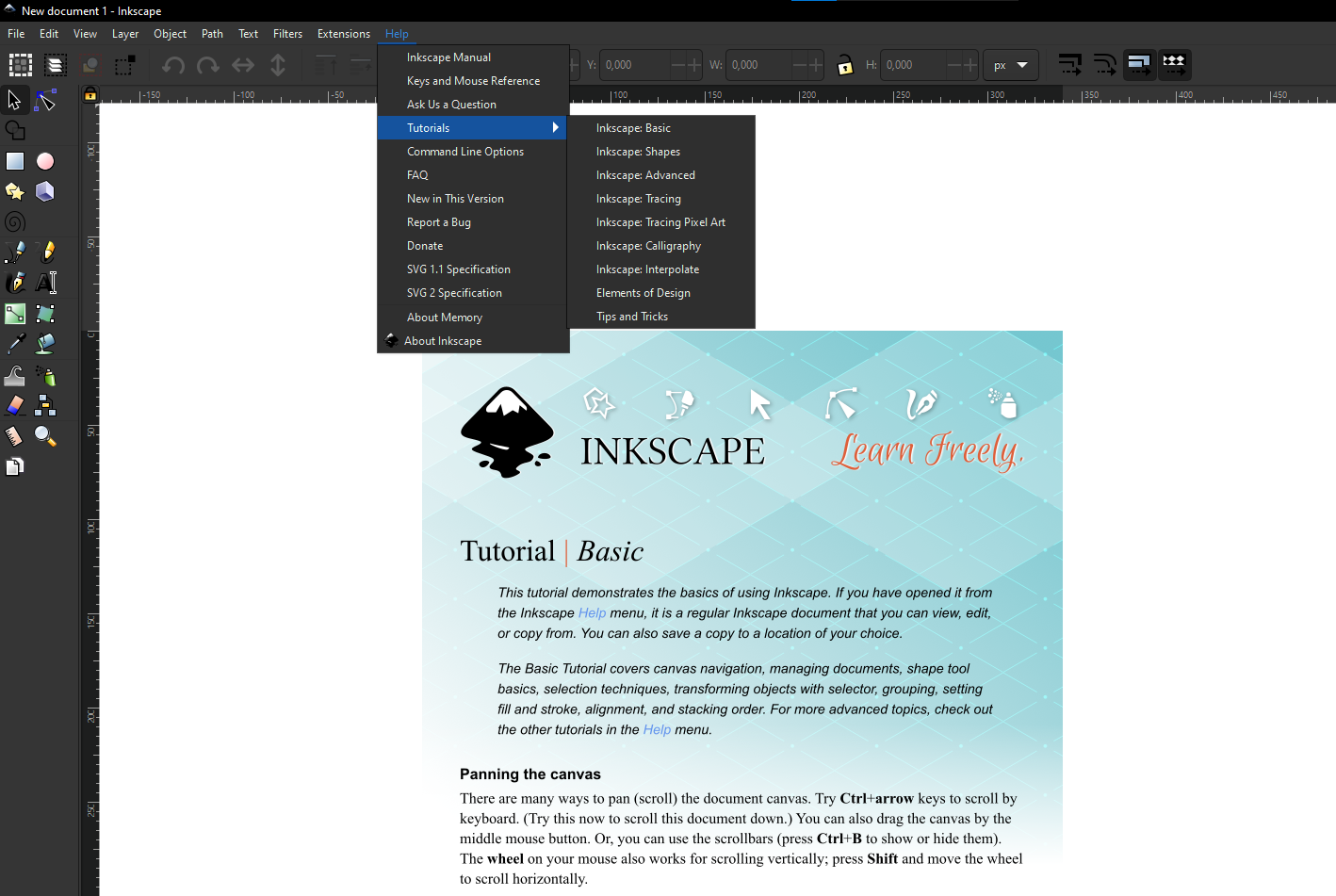Select the 3D Box tool
This screenshot has width=1336, height=896.
click(x=45, y=191)
